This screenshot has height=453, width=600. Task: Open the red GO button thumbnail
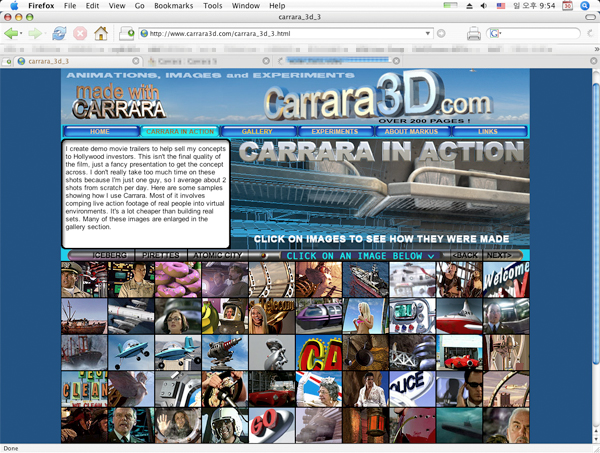click(x=272, y=425)
